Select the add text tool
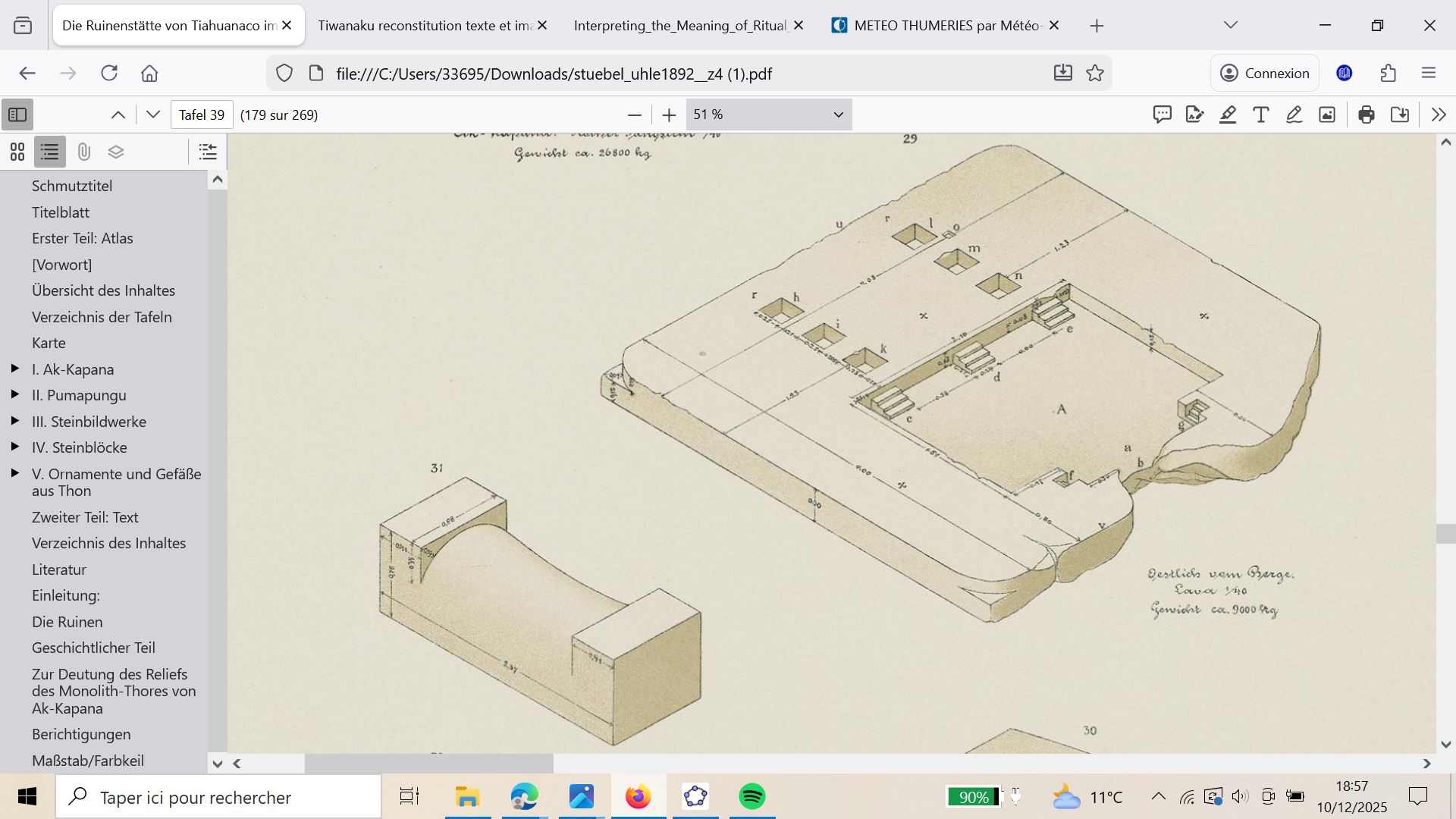Viewport: 1456px width, 819px height. (x=1260, y=115)
